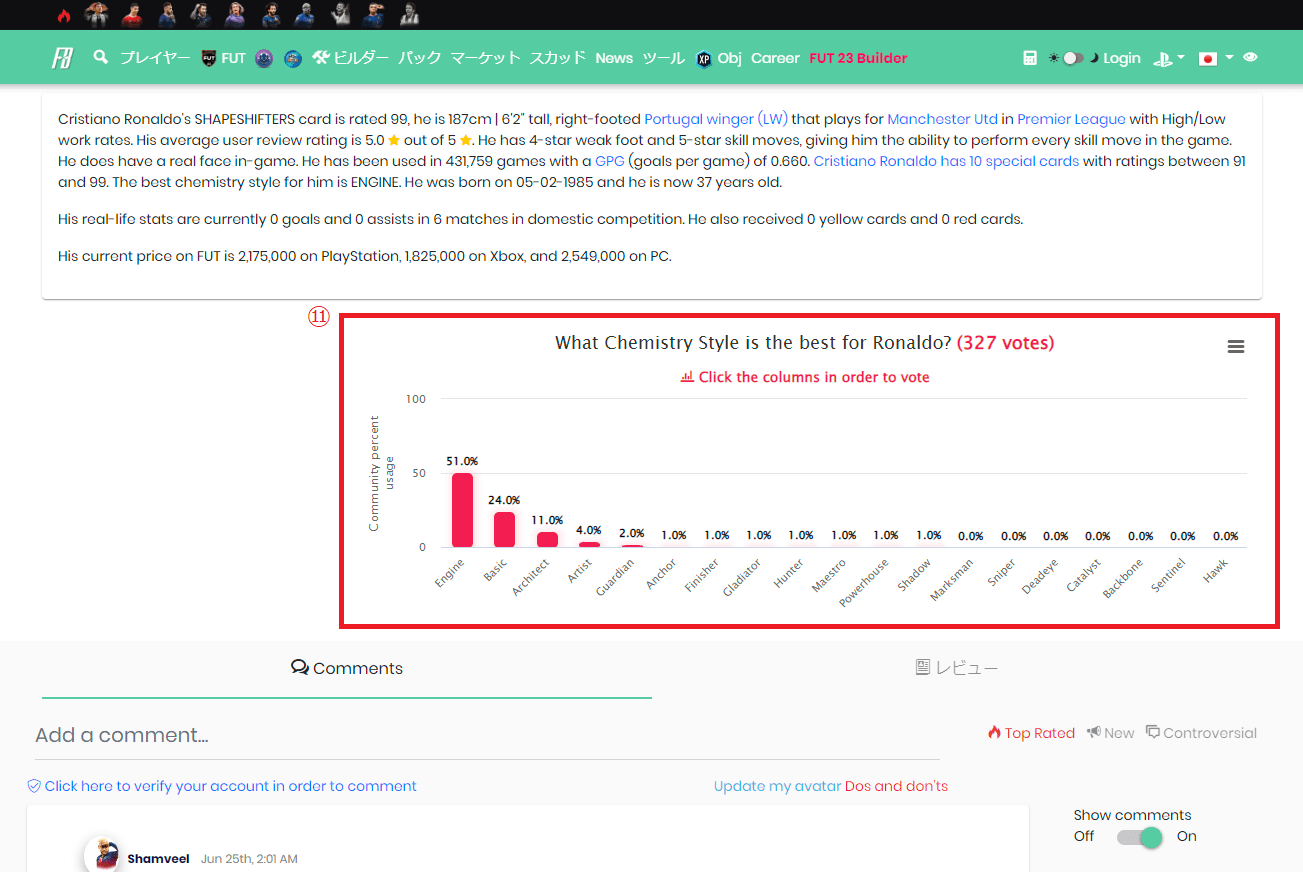Open the News menu
Screen dimensions: 1303x872
pyautogui.click(x=614, y=58)
